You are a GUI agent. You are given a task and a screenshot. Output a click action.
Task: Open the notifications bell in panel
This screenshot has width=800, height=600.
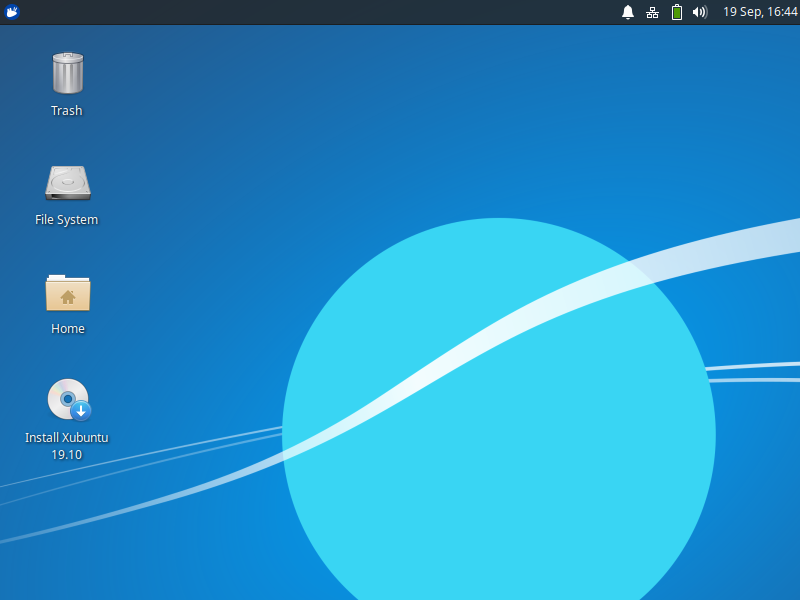[628, 12]
